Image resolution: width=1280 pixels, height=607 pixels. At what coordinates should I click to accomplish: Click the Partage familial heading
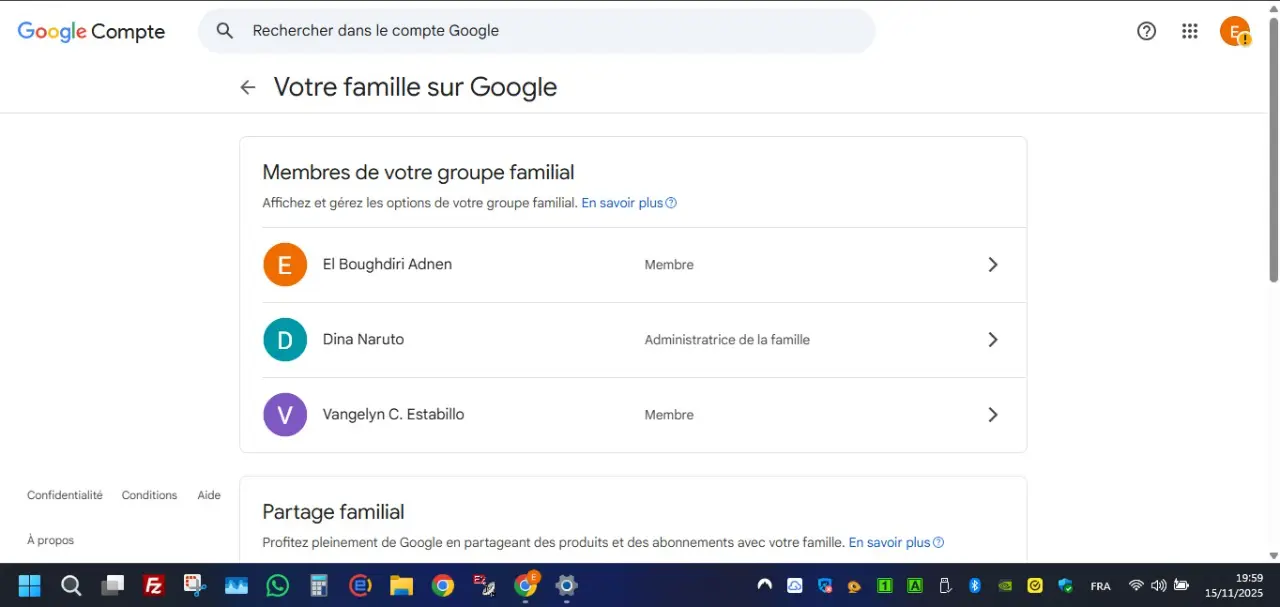[x=333, y=512]
